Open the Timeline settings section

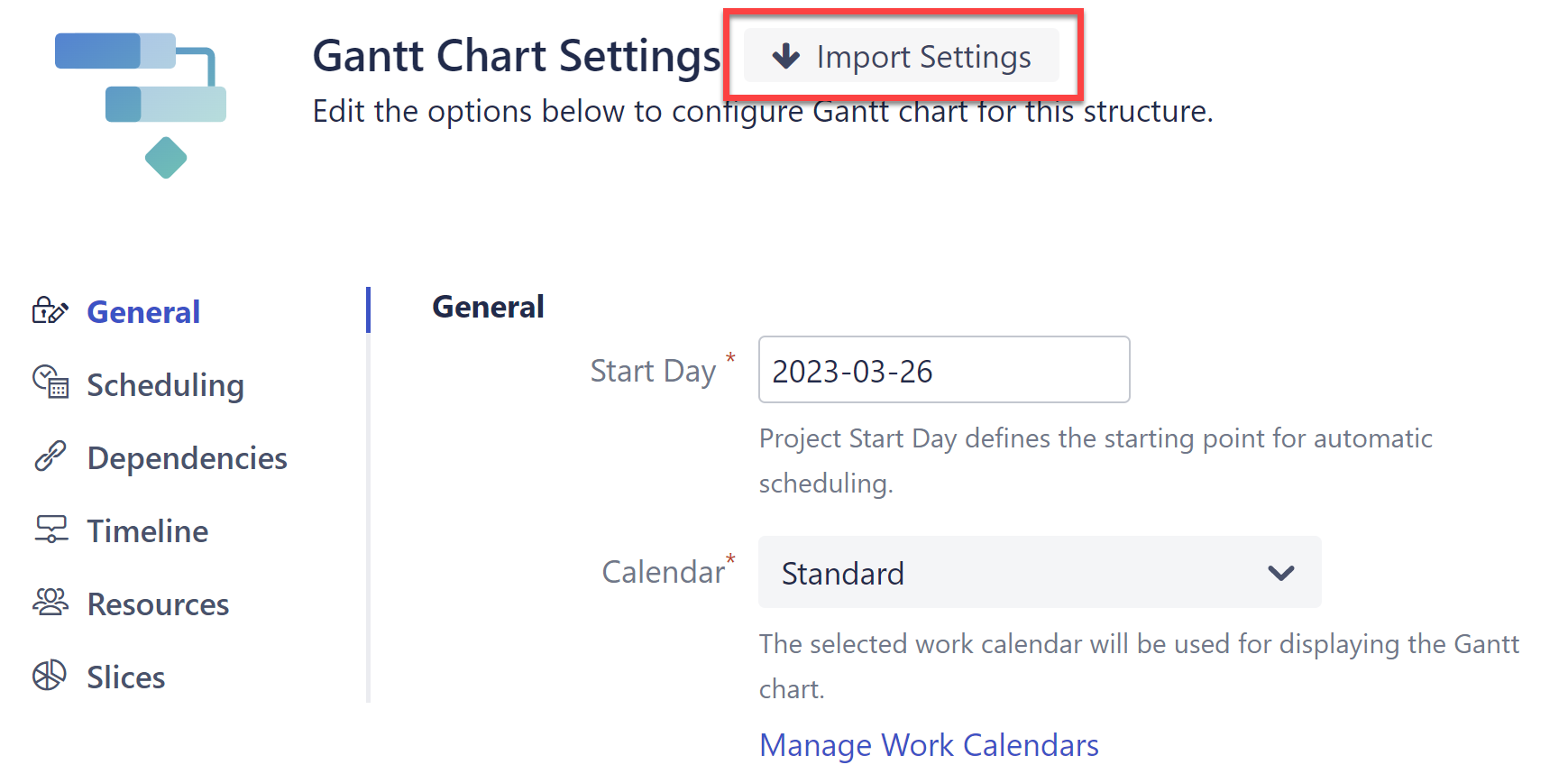pos(146,531)
